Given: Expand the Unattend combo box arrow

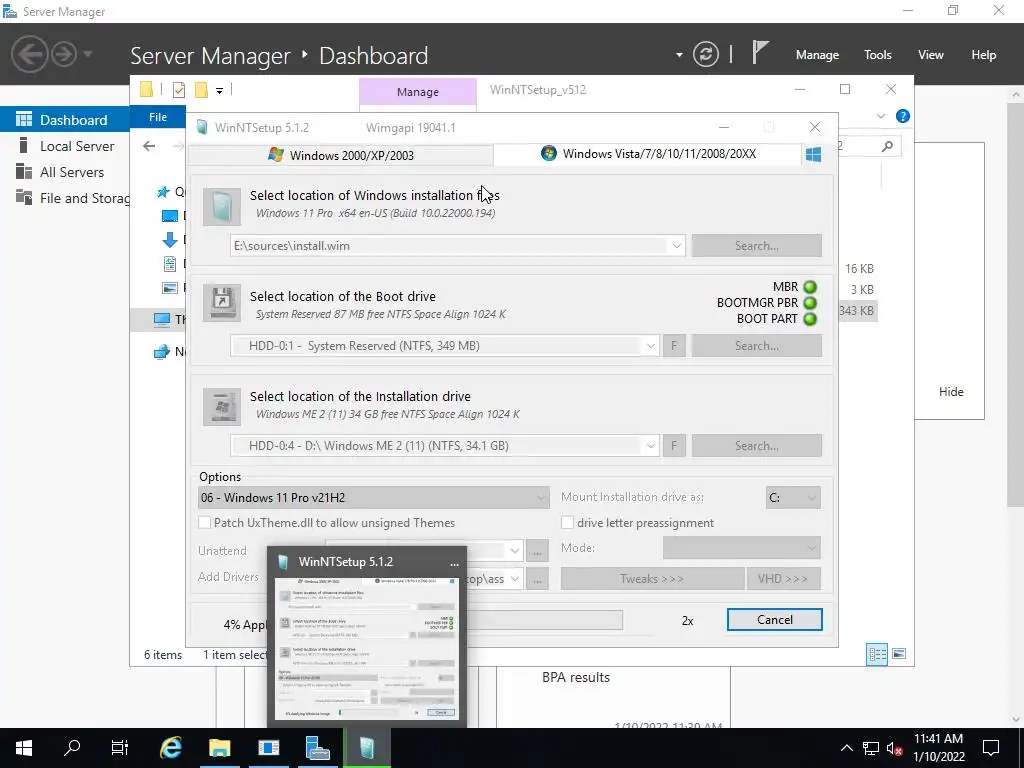Looking at the screenshot, I should [x=515, y=551].
